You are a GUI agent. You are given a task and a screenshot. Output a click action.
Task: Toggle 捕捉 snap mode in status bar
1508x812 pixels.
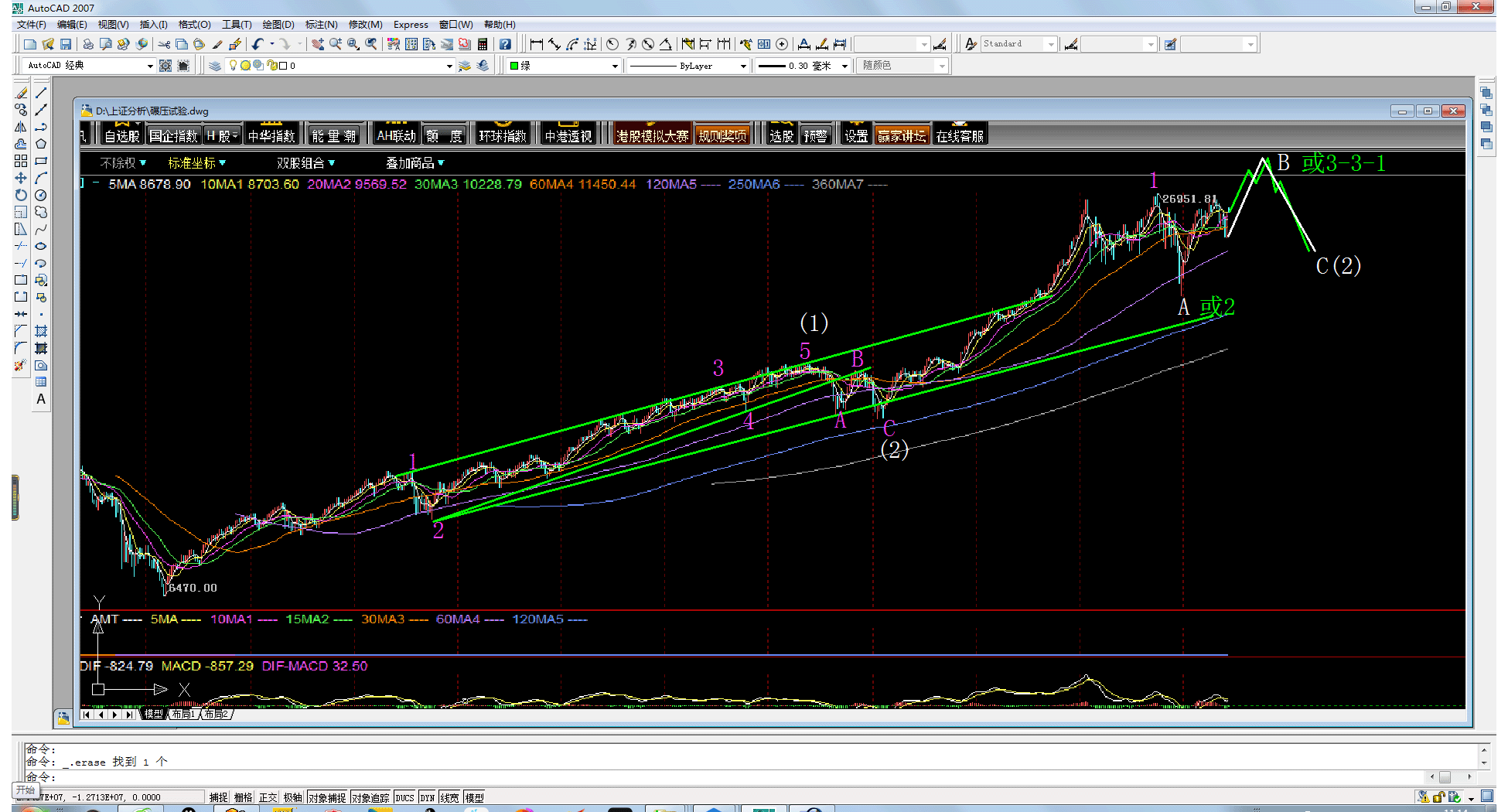[219, 797]
